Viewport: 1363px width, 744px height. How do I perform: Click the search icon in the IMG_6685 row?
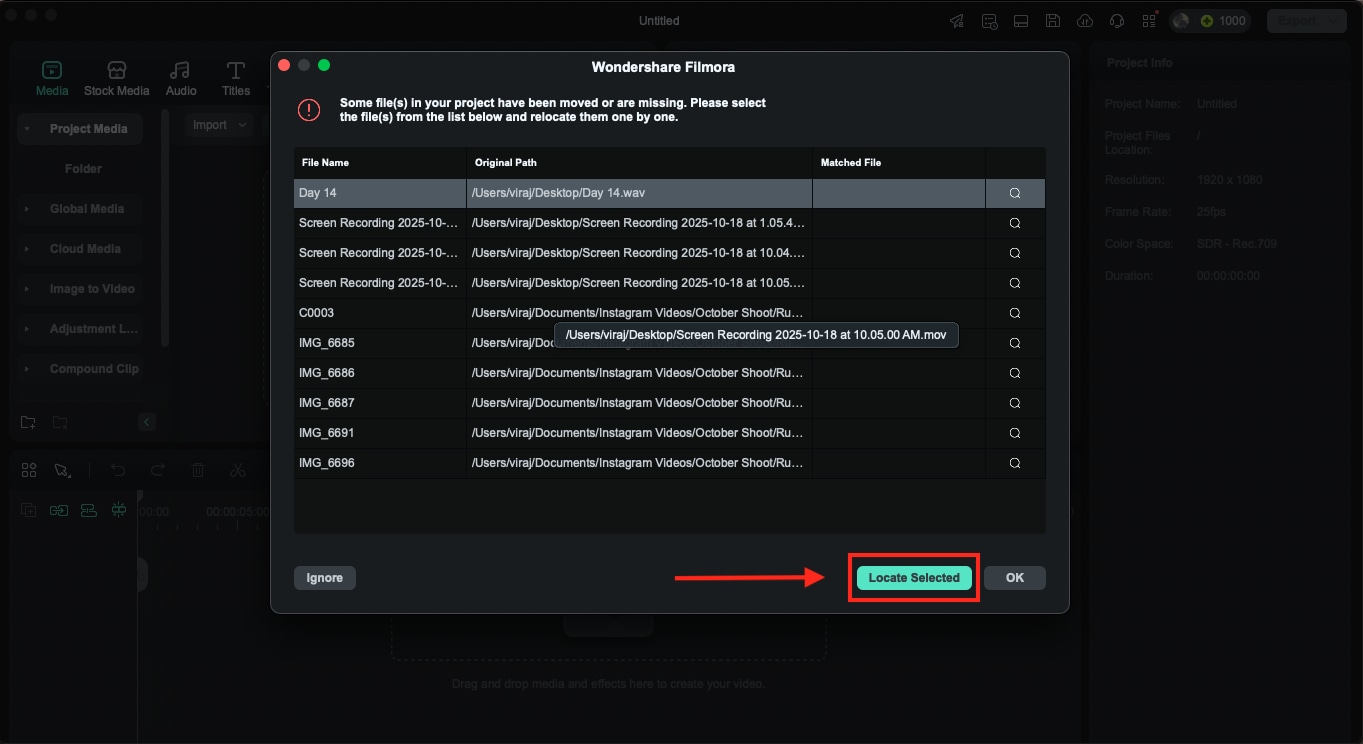click(1014, 343)
